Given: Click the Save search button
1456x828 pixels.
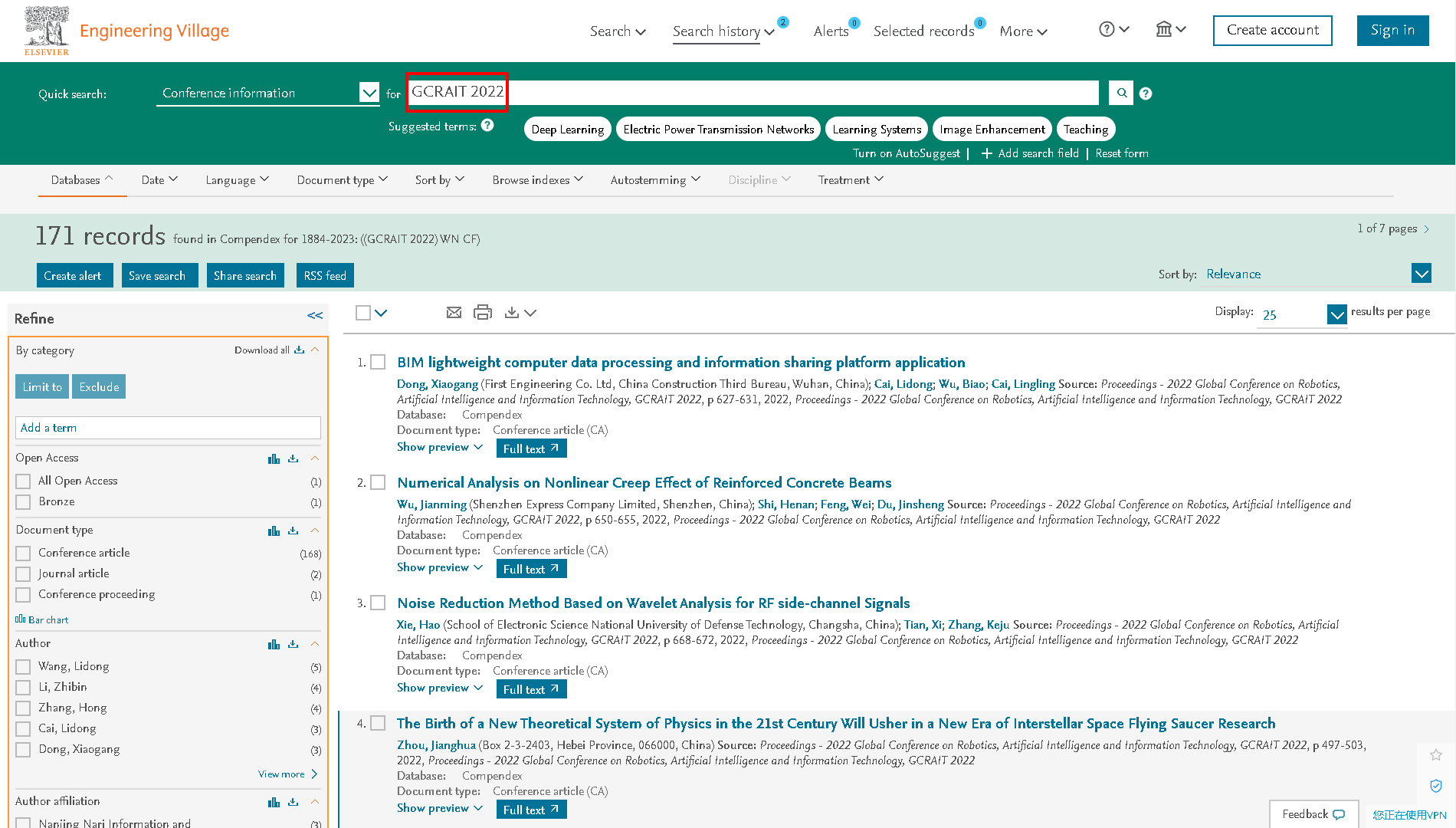Looking at the screenshot, I should (159, 275).
